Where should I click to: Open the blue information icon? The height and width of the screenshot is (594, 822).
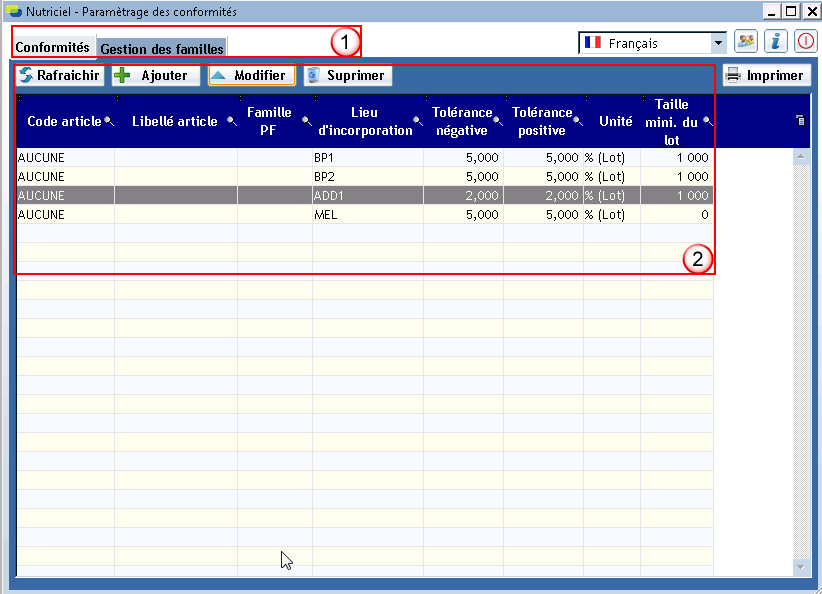(775, 42)
